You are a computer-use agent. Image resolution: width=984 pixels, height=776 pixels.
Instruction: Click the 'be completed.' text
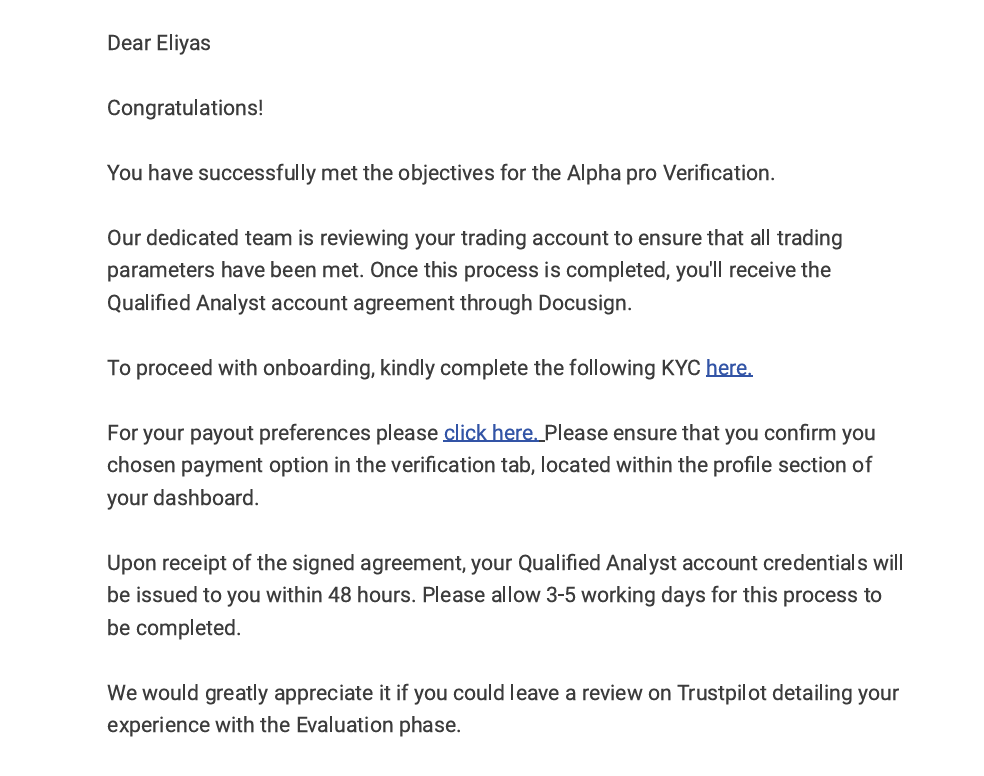coord(174,628)
